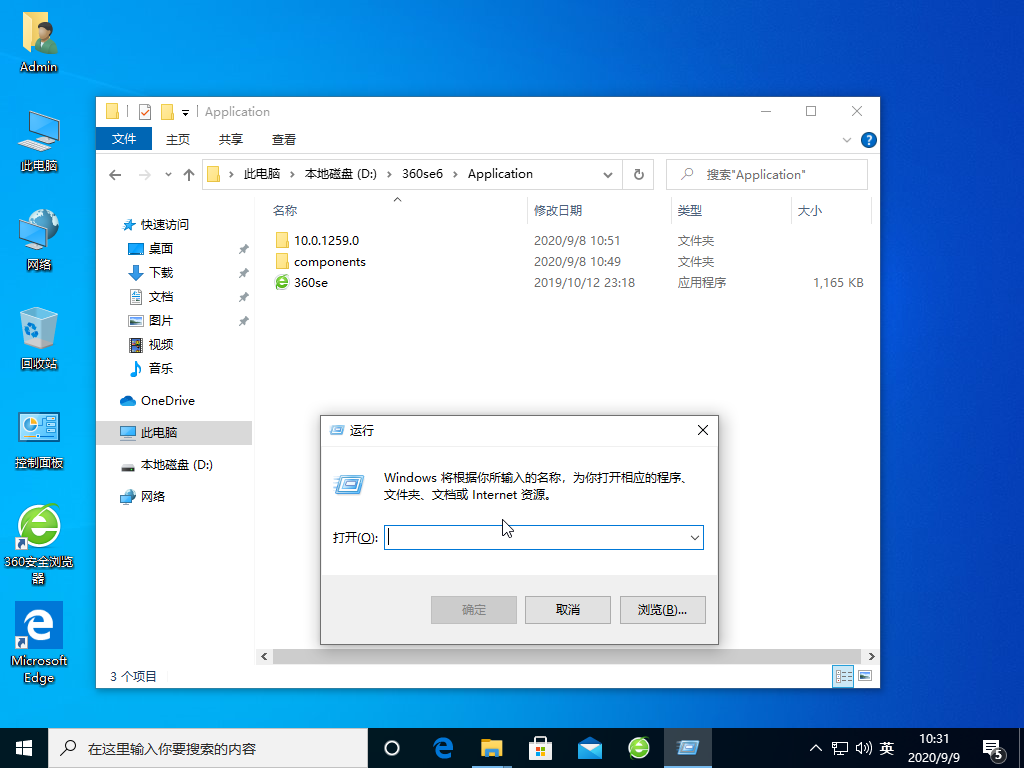
Task: Select 本地磁盘 (D:) in navigation pane
Action: click(x=176, y=465)
